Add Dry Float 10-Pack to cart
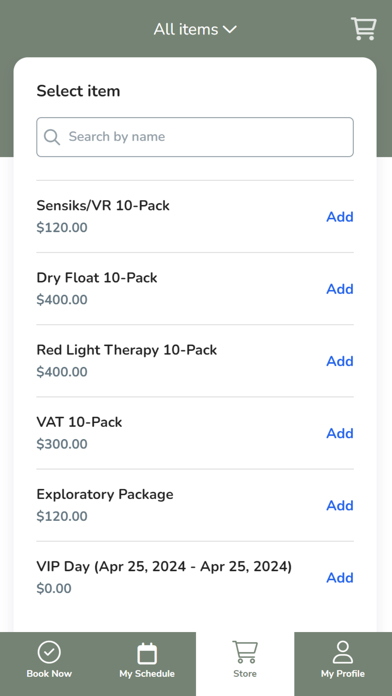 click(340, 289)
